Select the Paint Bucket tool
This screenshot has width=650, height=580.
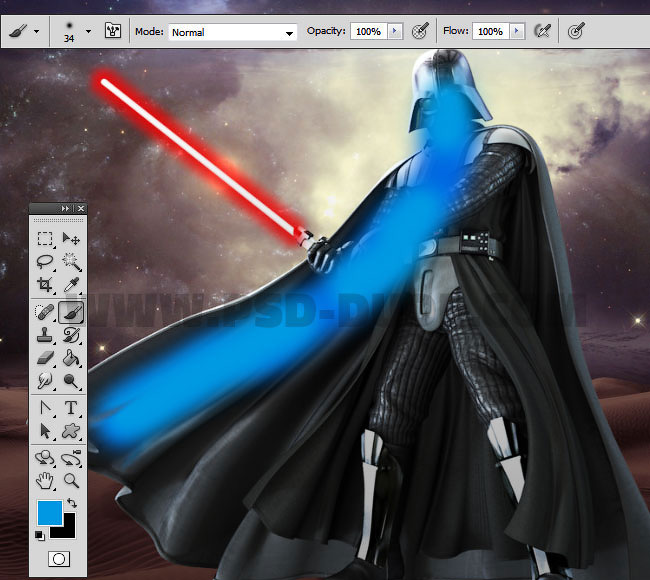[71, 358]
